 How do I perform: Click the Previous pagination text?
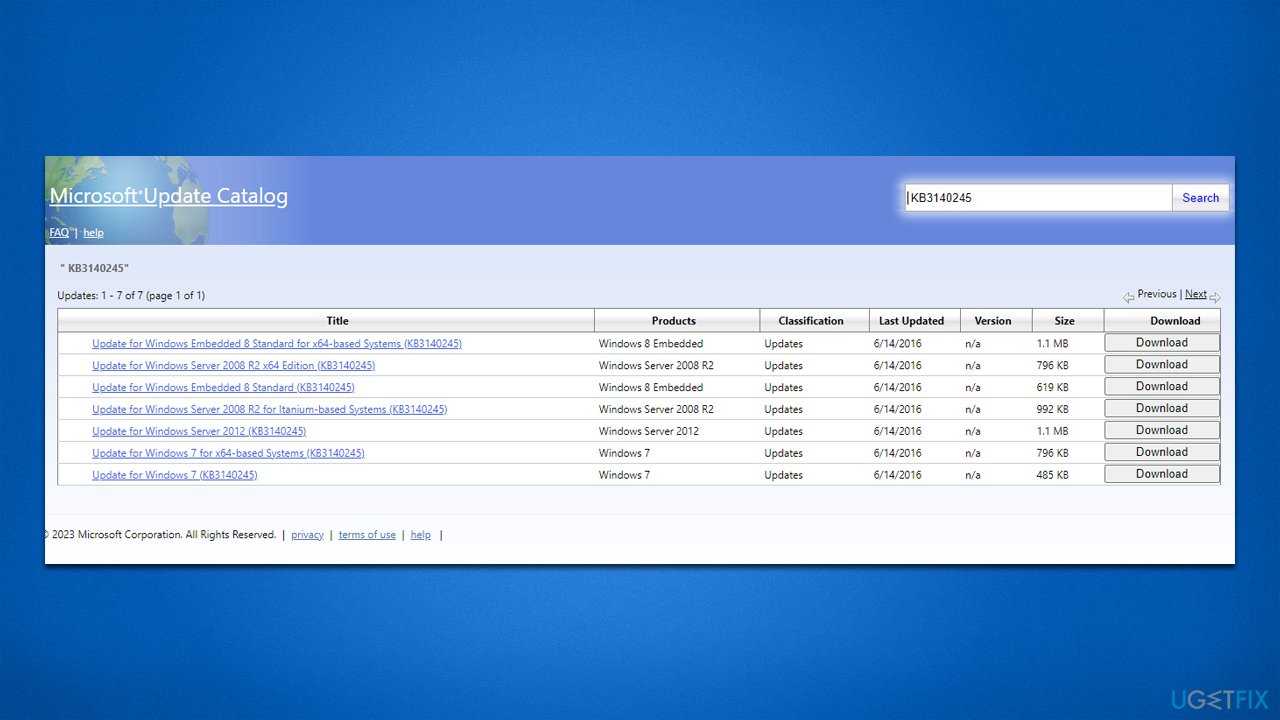tap(1157, 294)
